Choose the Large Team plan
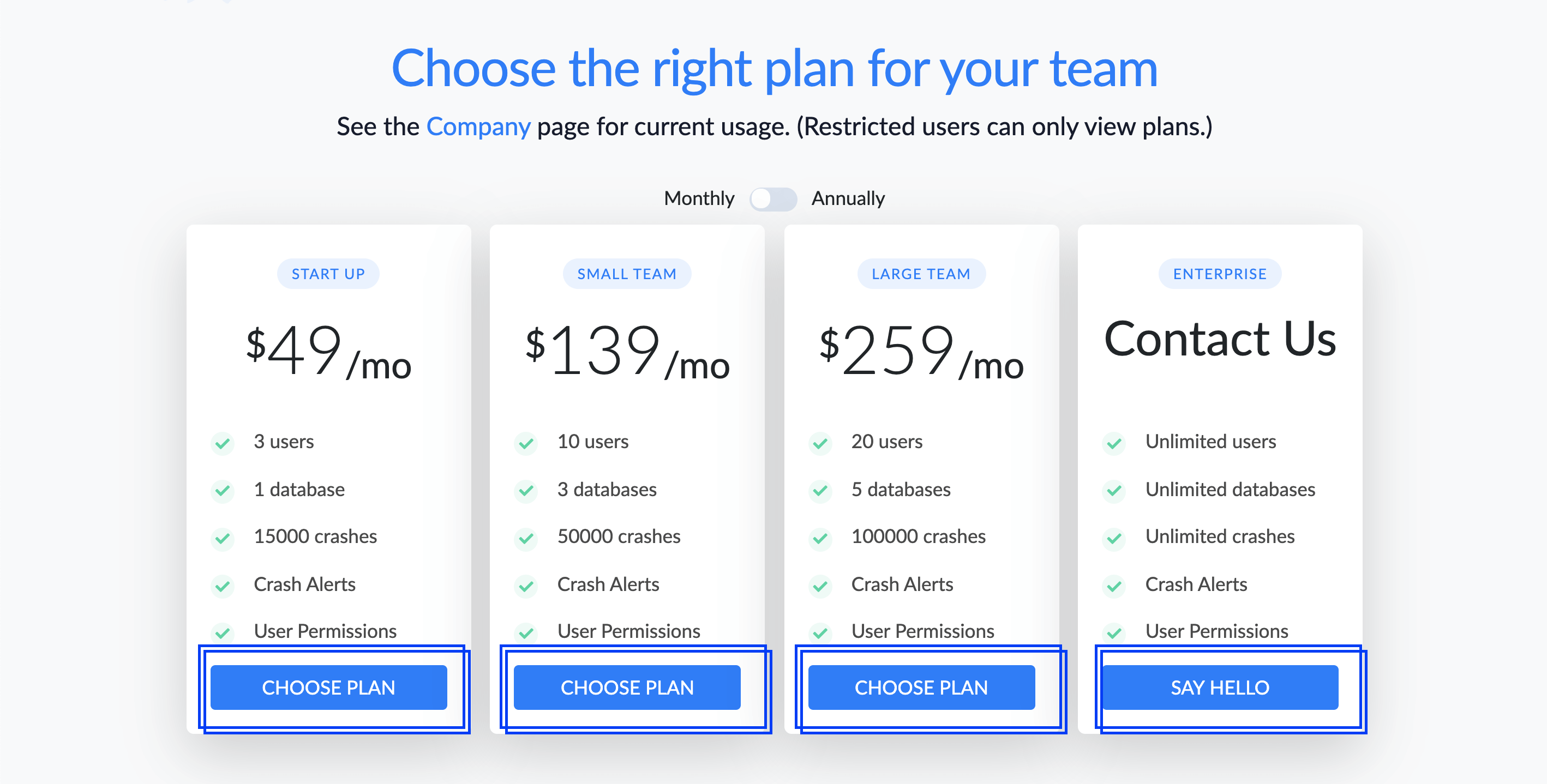1547x784 pixels. click(x=921, y=687)
